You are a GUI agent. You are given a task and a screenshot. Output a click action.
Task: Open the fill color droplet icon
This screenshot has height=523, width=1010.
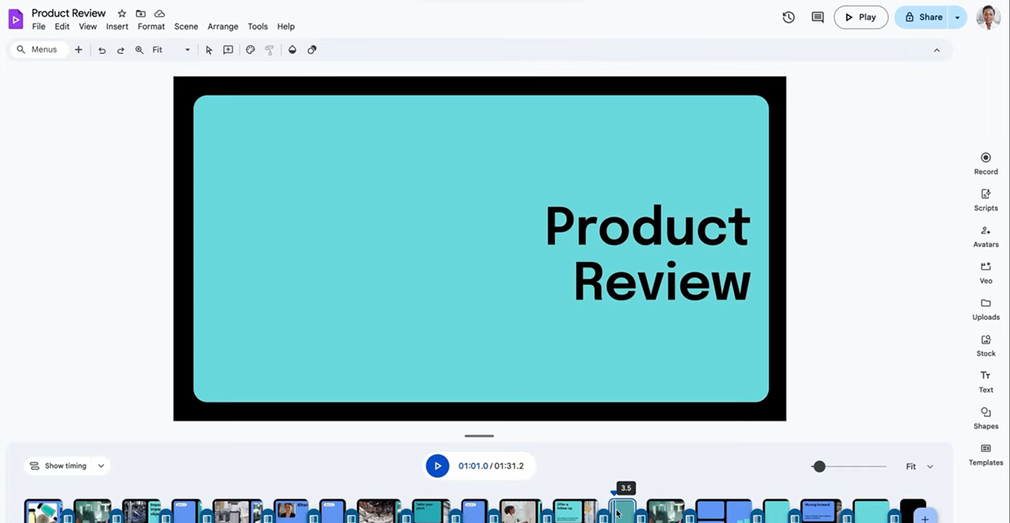click(x=292, y=50)
